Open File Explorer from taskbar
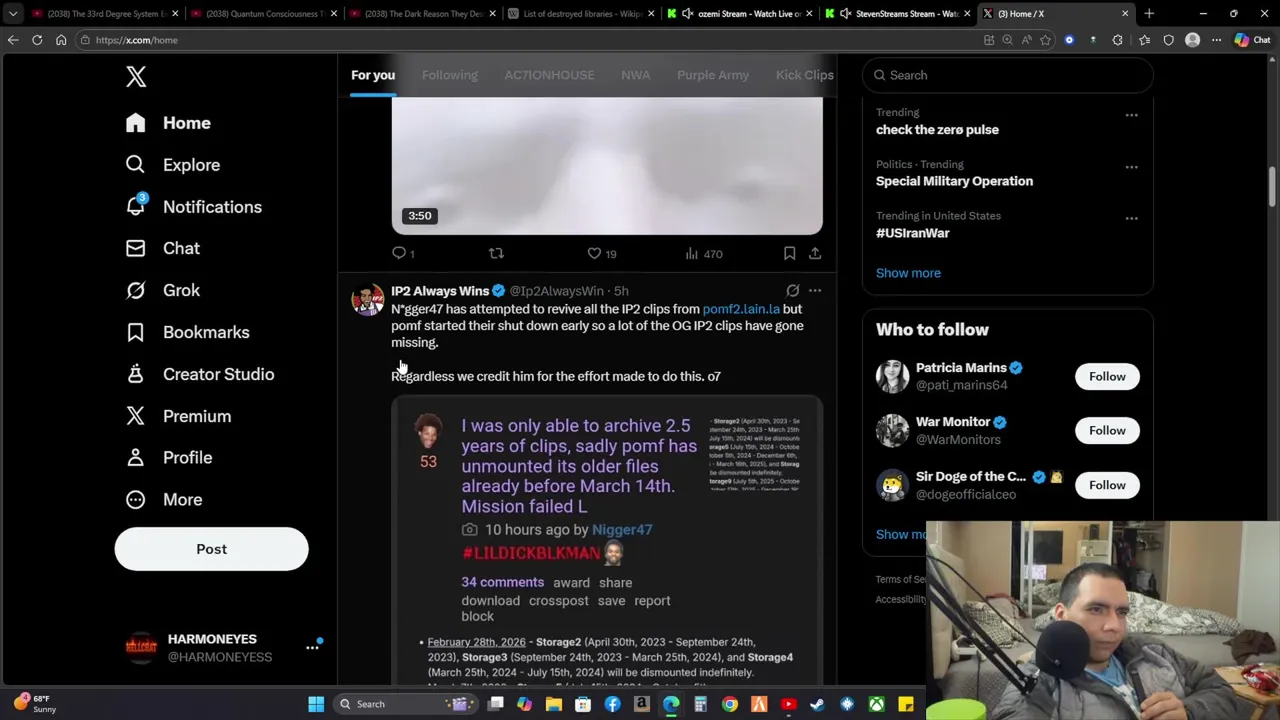Image resolution: width=1280 pixels, height=720 pixels. point(554,704)
